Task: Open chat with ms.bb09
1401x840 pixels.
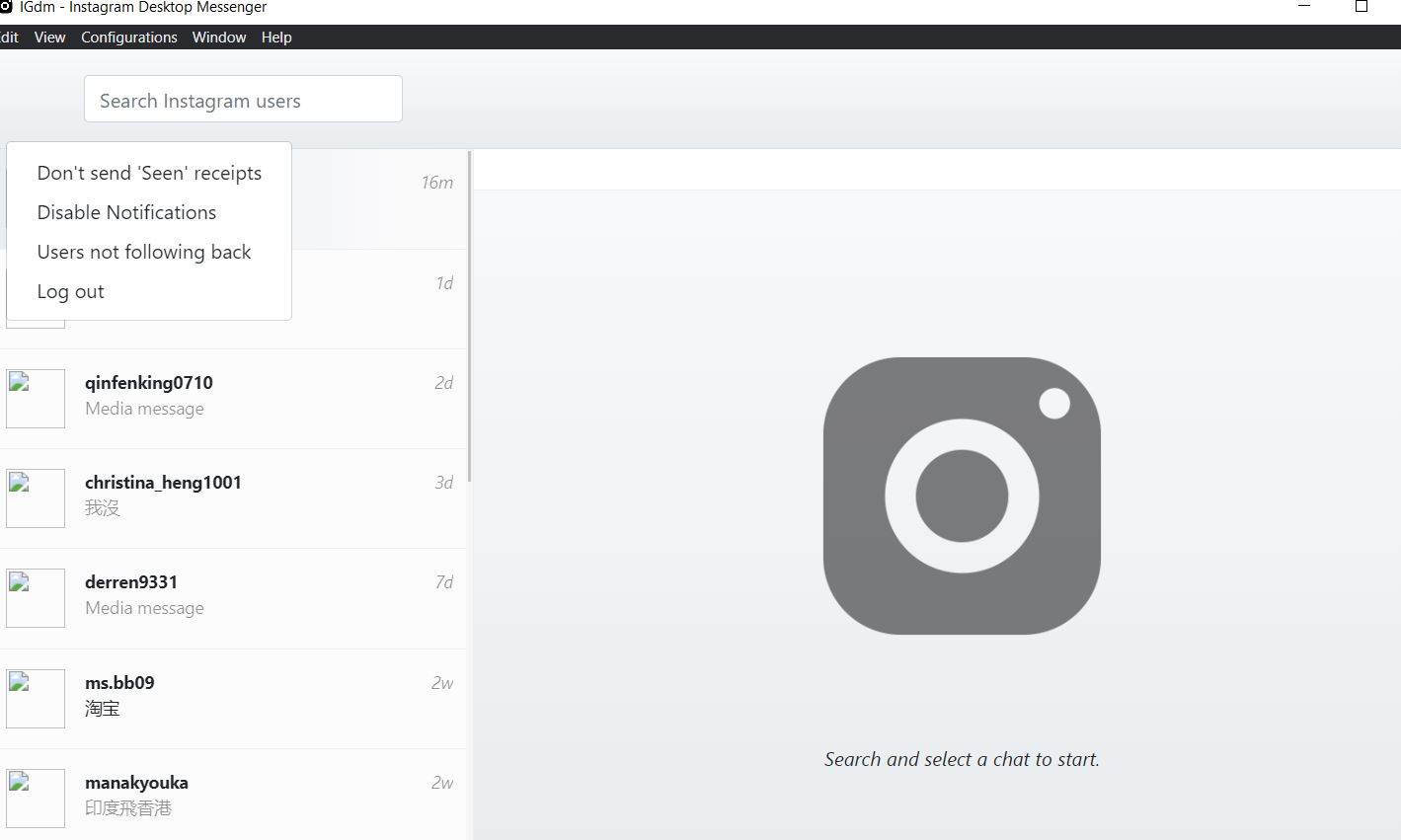Action: [x=233, y=699]
